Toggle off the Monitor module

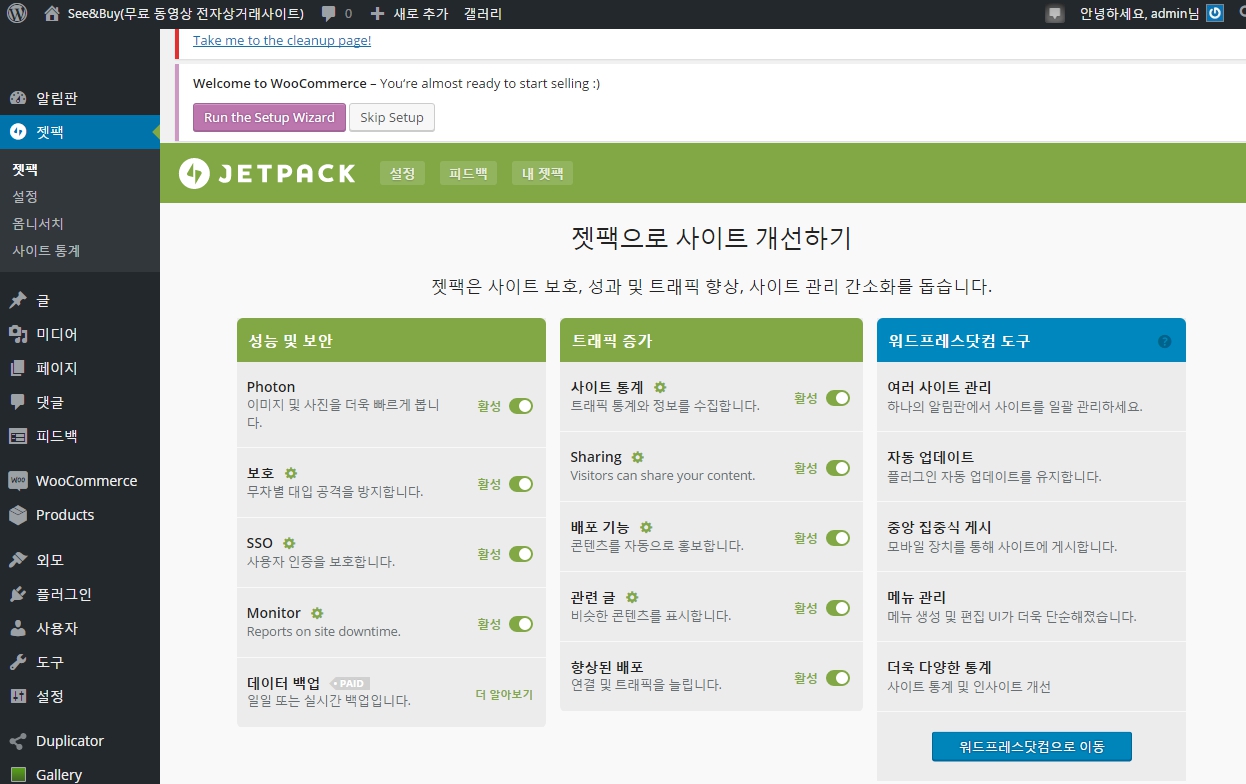520,624
